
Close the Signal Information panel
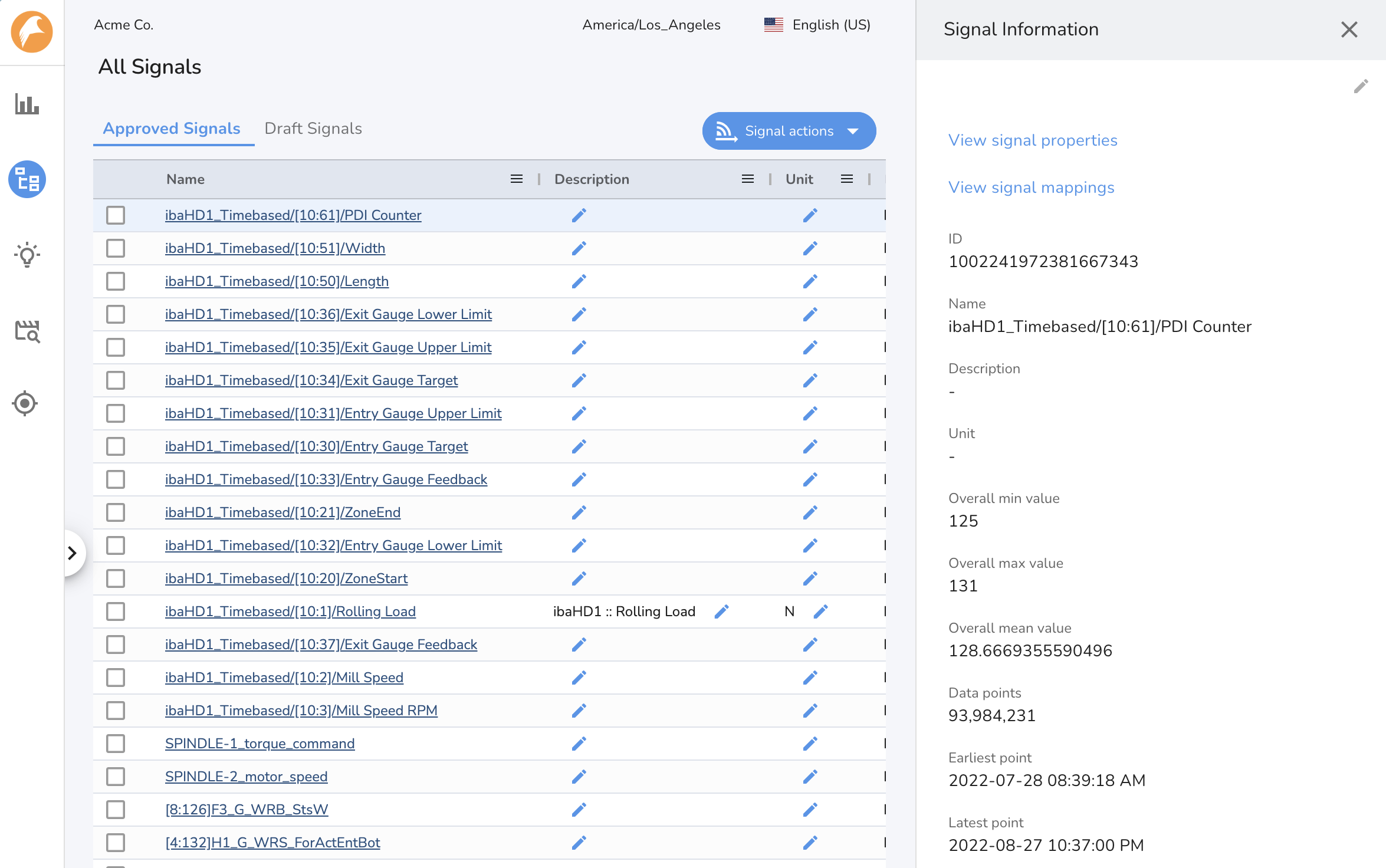pyautogui.click(x=1349, y=29)
